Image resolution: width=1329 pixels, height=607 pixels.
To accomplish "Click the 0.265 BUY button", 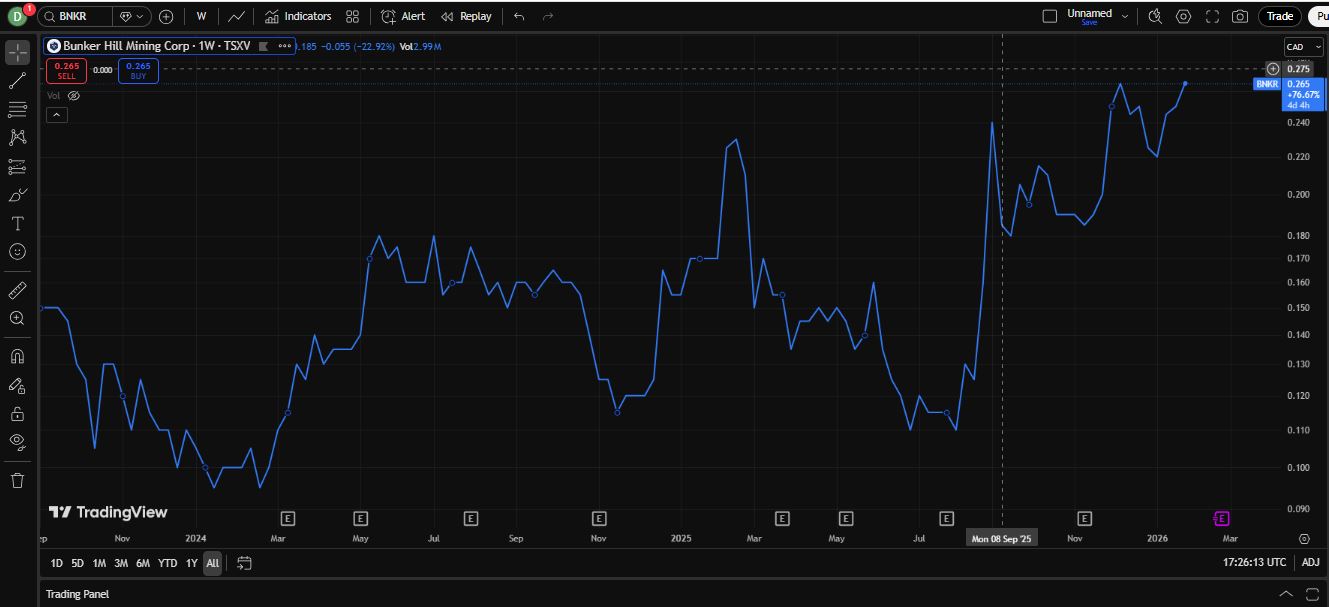I will (x=138, y=70).
